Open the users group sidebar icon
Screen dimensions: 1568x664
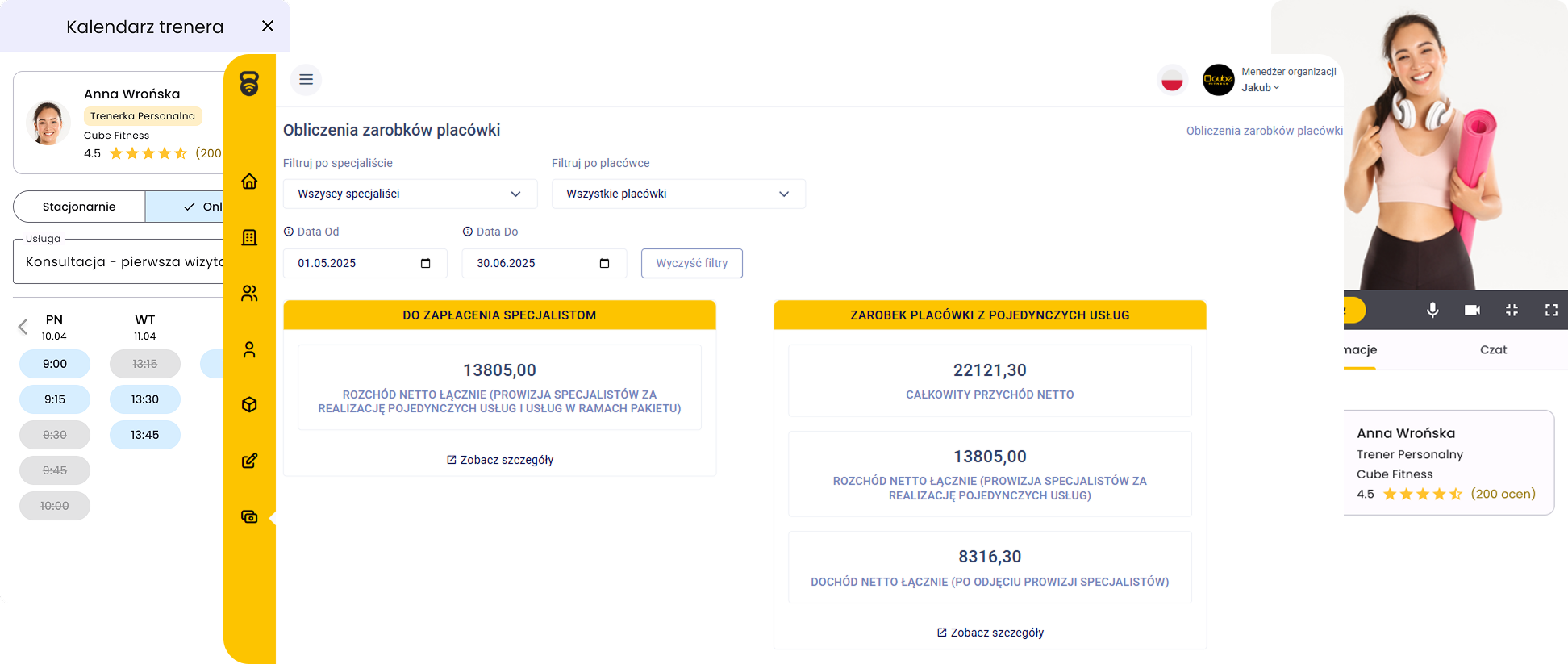(249, 293)
